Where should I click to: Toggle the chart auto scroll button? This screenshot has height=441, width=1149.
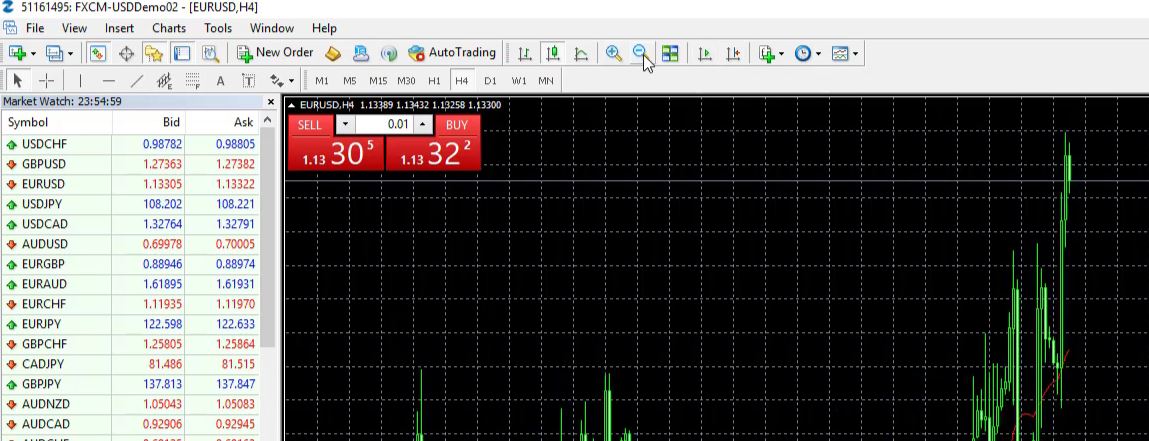(705, 53)
